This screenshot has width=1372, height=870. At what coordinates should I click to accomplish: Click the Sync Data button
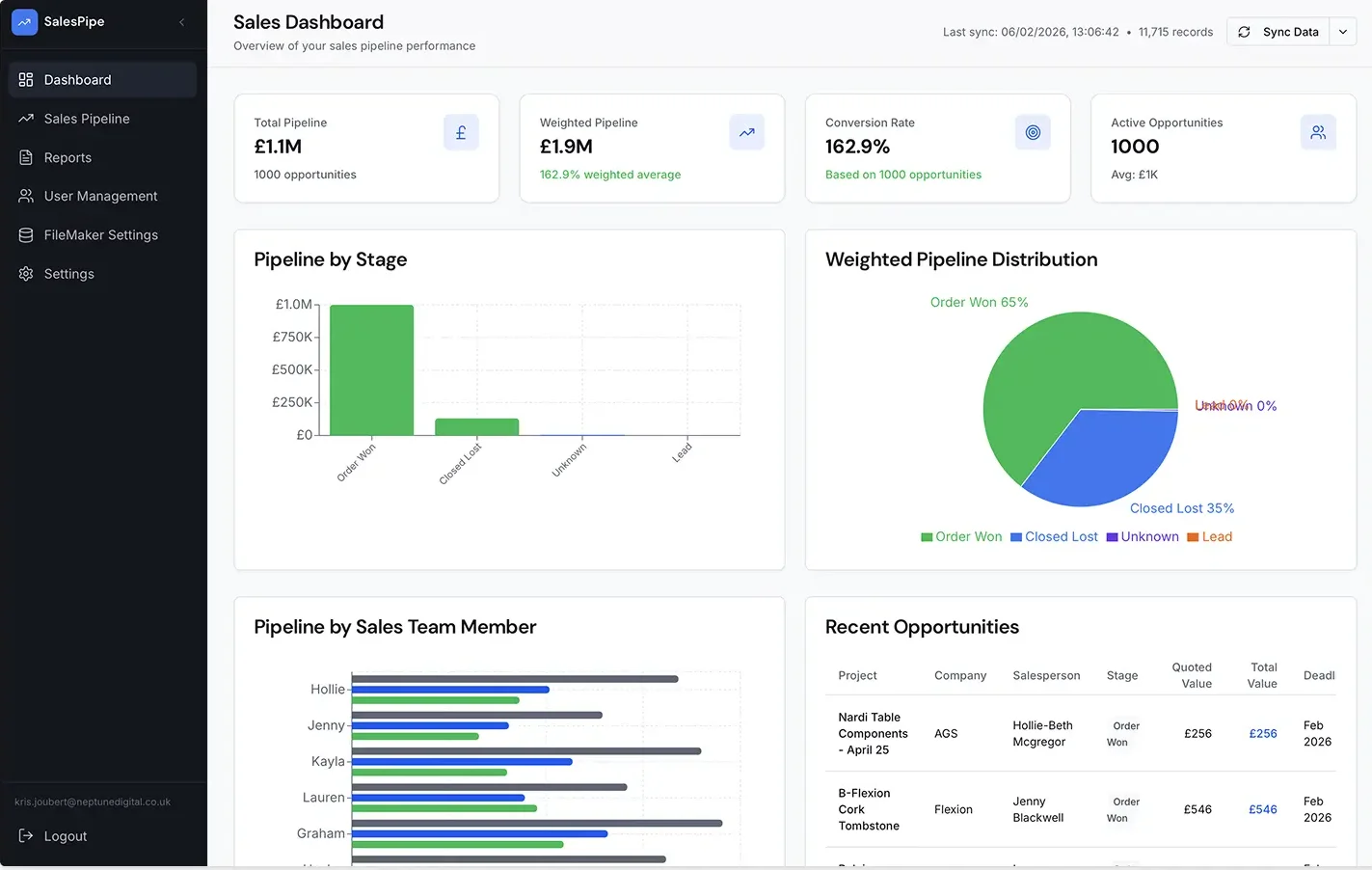click(x=1278, y=32)
